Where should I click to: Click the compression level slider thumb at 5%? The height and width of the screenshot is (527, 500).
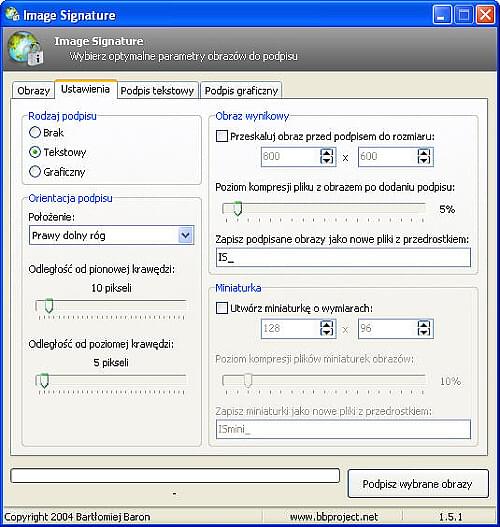[238, 208]
